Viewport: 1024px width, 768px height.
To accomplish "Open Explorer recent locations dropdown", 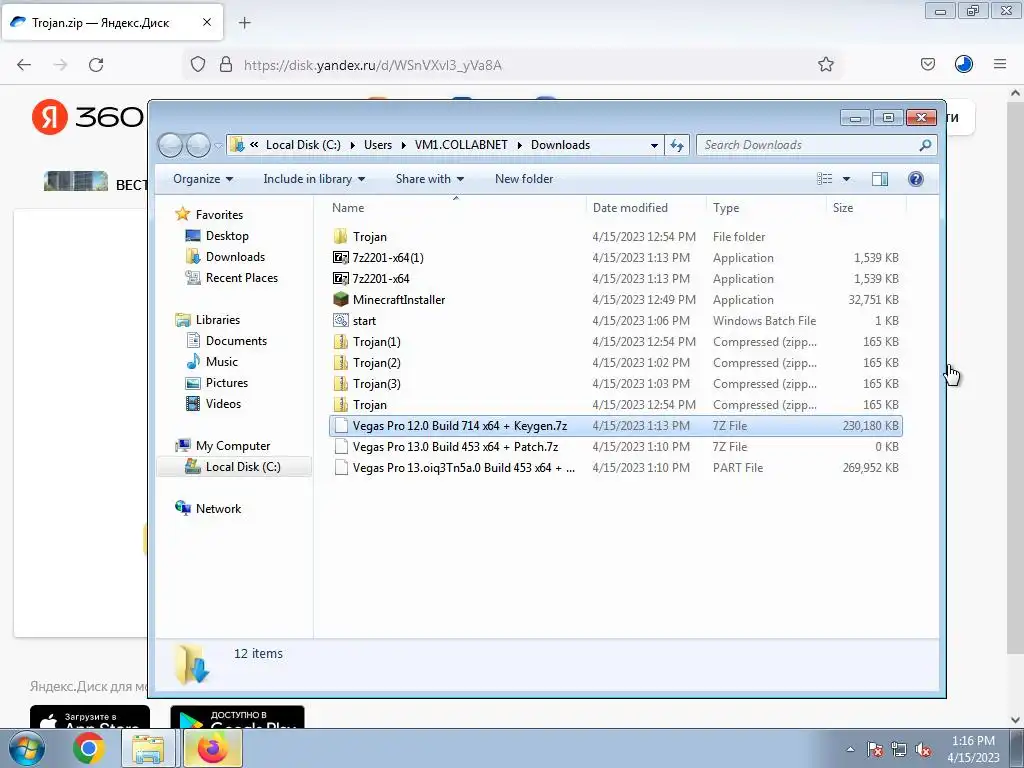I will tap(218, 146).
